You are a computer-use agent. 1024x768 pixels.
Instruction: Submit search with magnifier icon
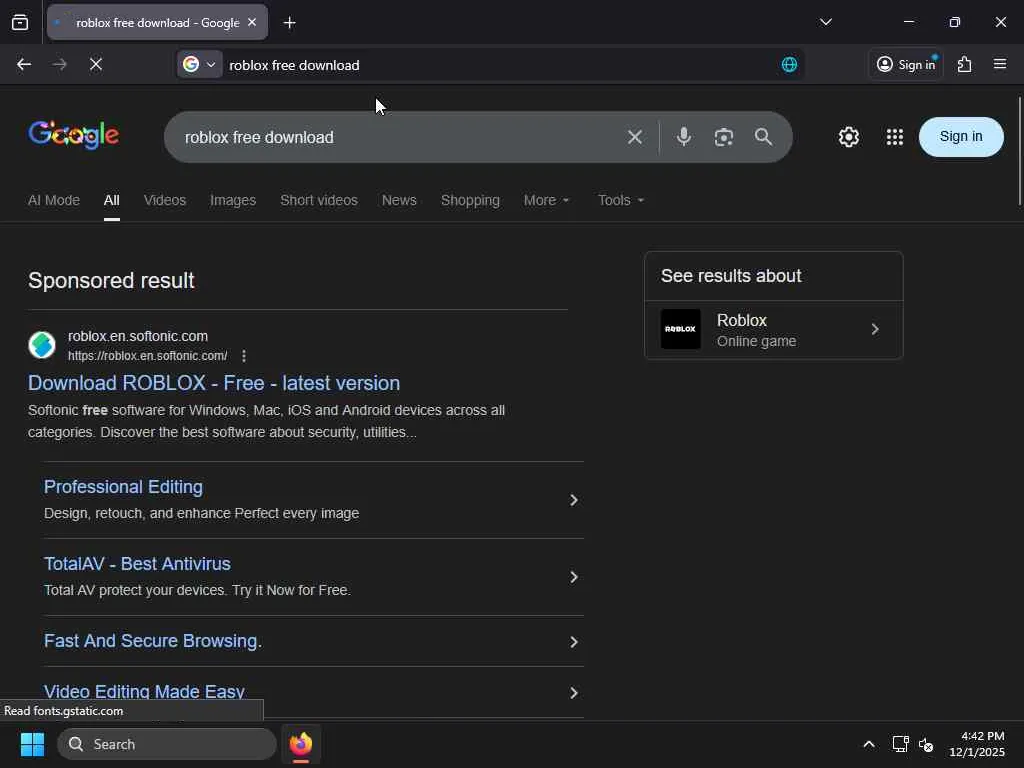pos(763,136)
